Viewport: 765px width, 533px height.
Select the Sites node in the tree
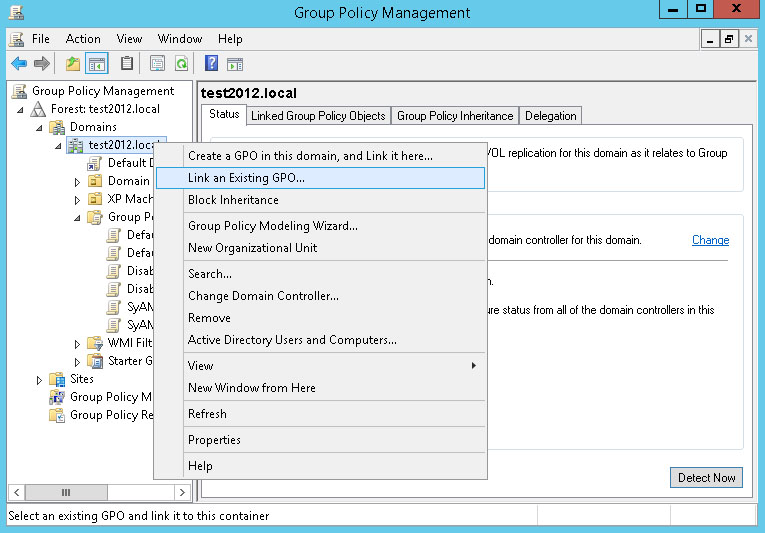point(82,379)
